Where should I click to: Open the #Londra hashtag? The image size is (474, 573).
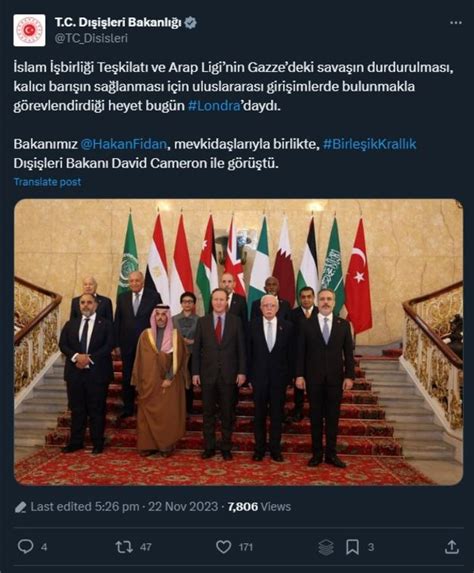coord(214,106)
